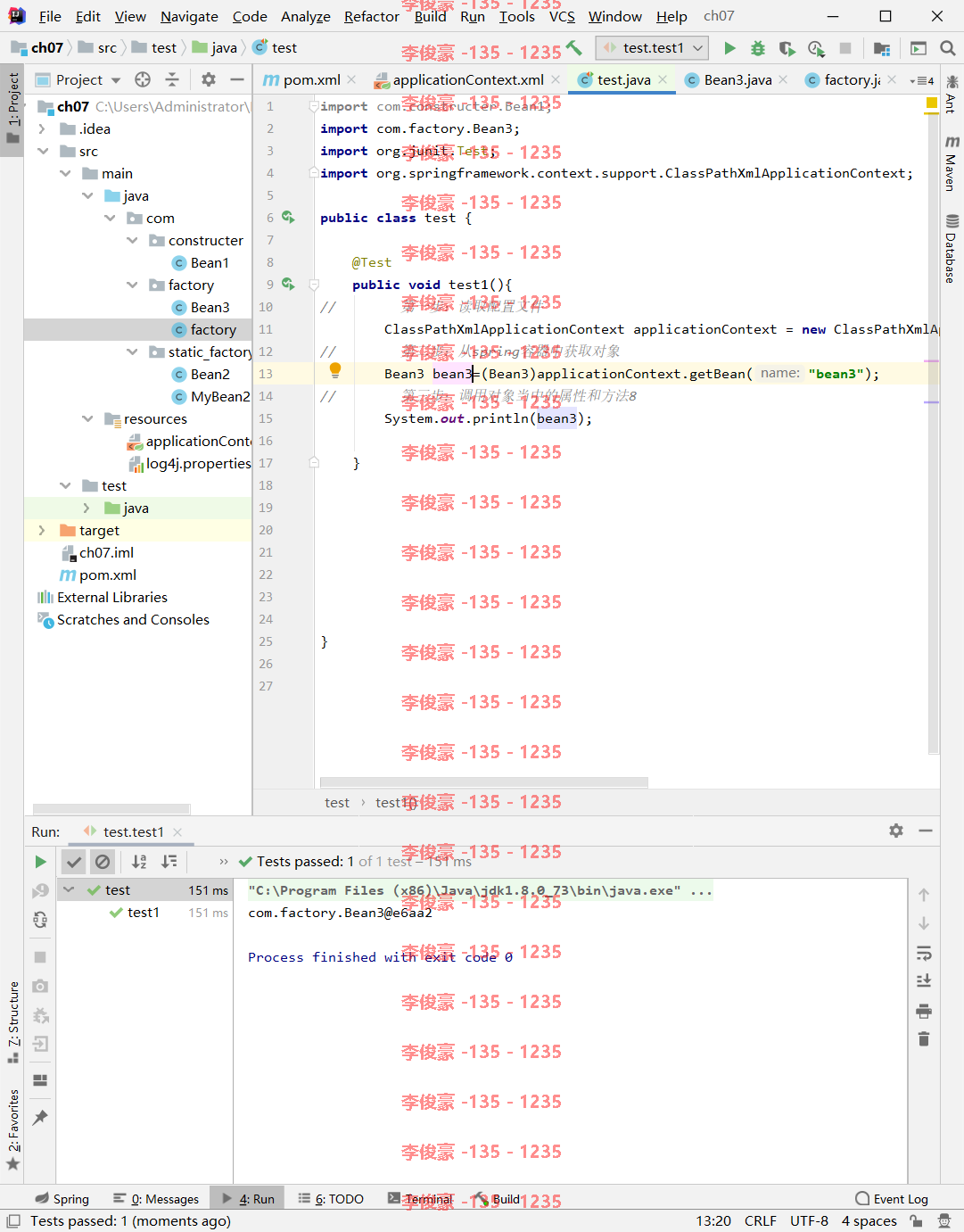
Task: Click the Stop icon in the top toolbar
Action: click(x=845, y=48)
